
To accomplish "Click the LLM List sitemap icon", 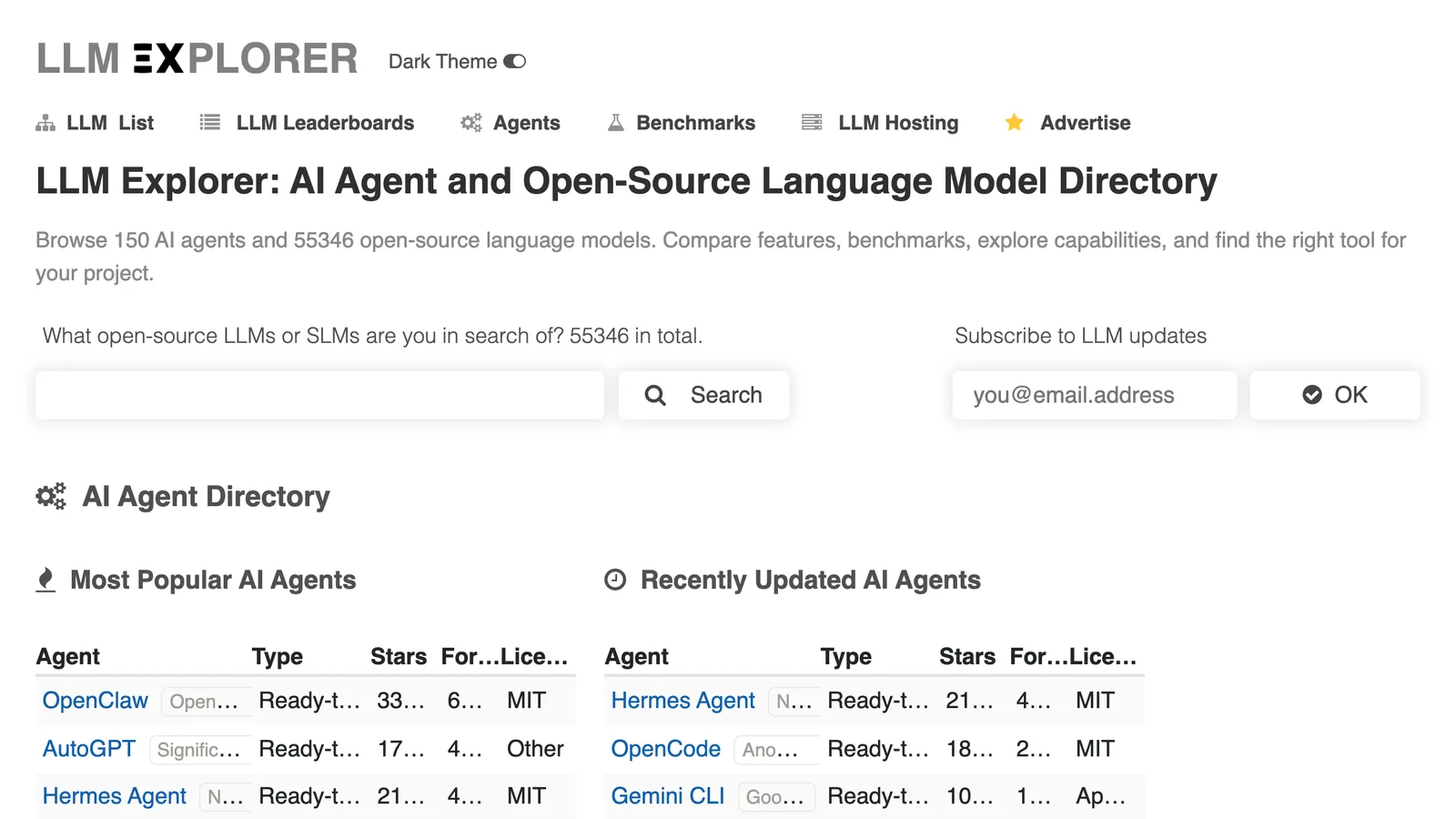I will (45, 123).
